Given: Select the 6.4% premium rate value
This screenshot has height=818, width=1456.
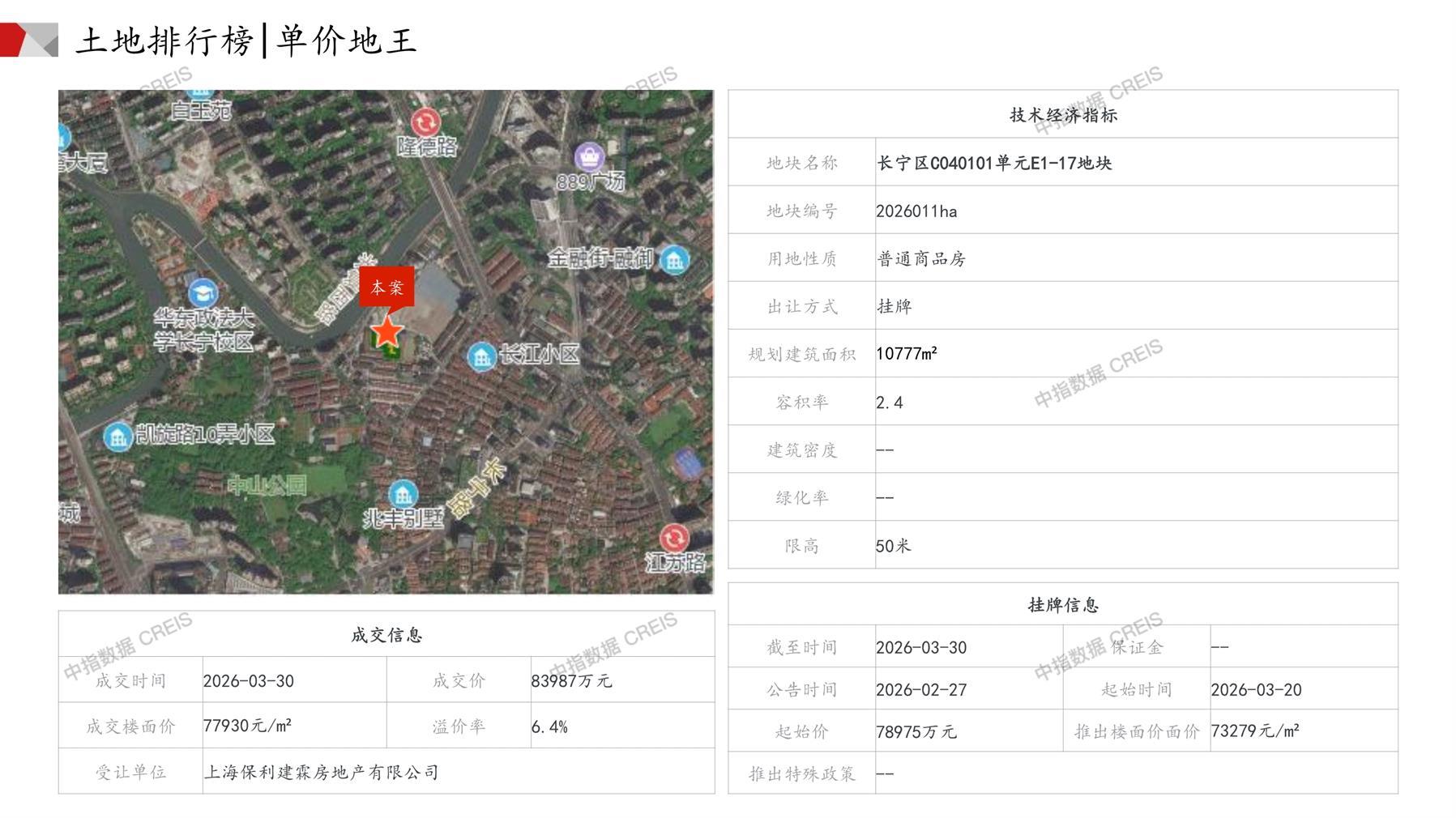Looking at the screenshot, I should tap(549, 727).
